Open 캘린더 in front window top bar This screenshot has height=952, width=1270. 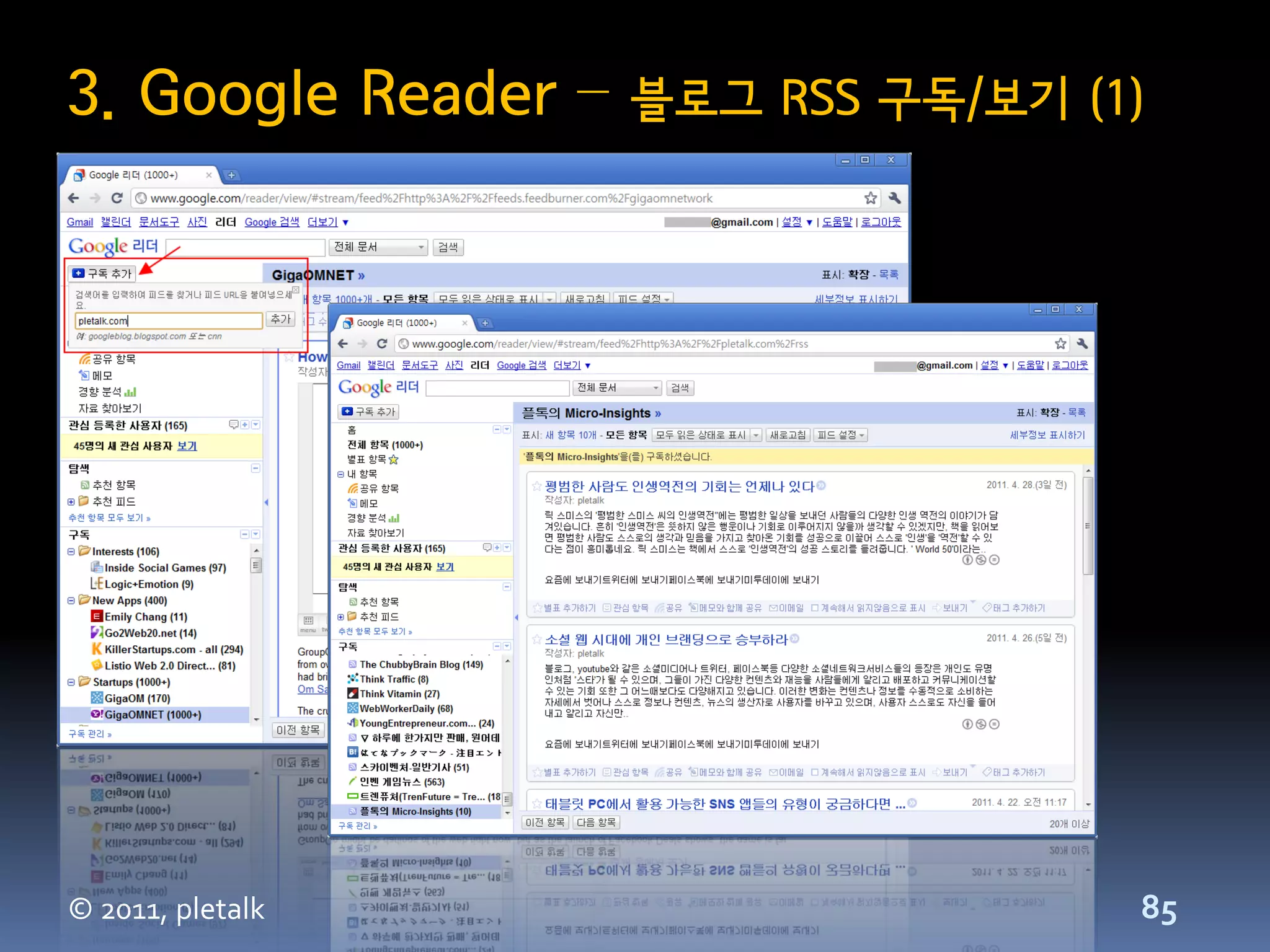pyautogui.click(x=381, y=366)
